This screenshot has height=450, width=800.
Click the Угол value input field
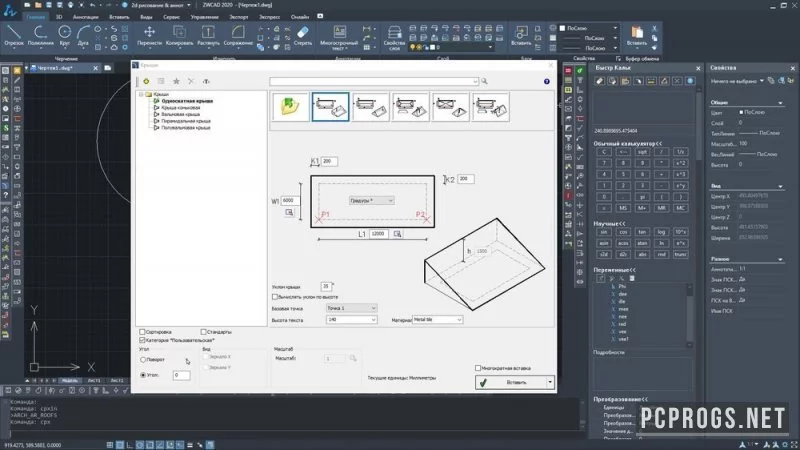tap(181, 375)
